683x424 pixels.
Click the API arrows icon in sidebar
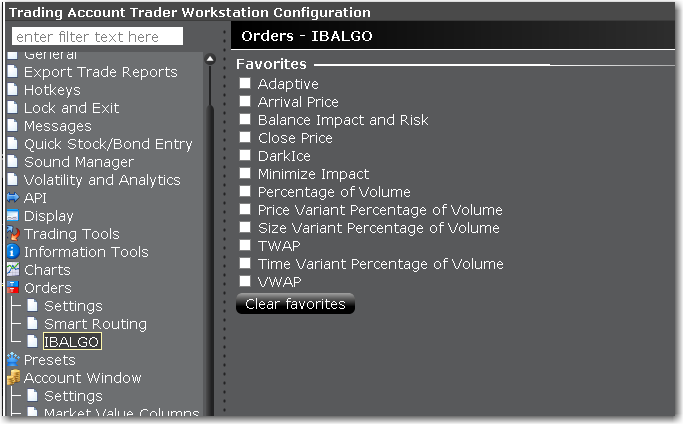(13, 198)
